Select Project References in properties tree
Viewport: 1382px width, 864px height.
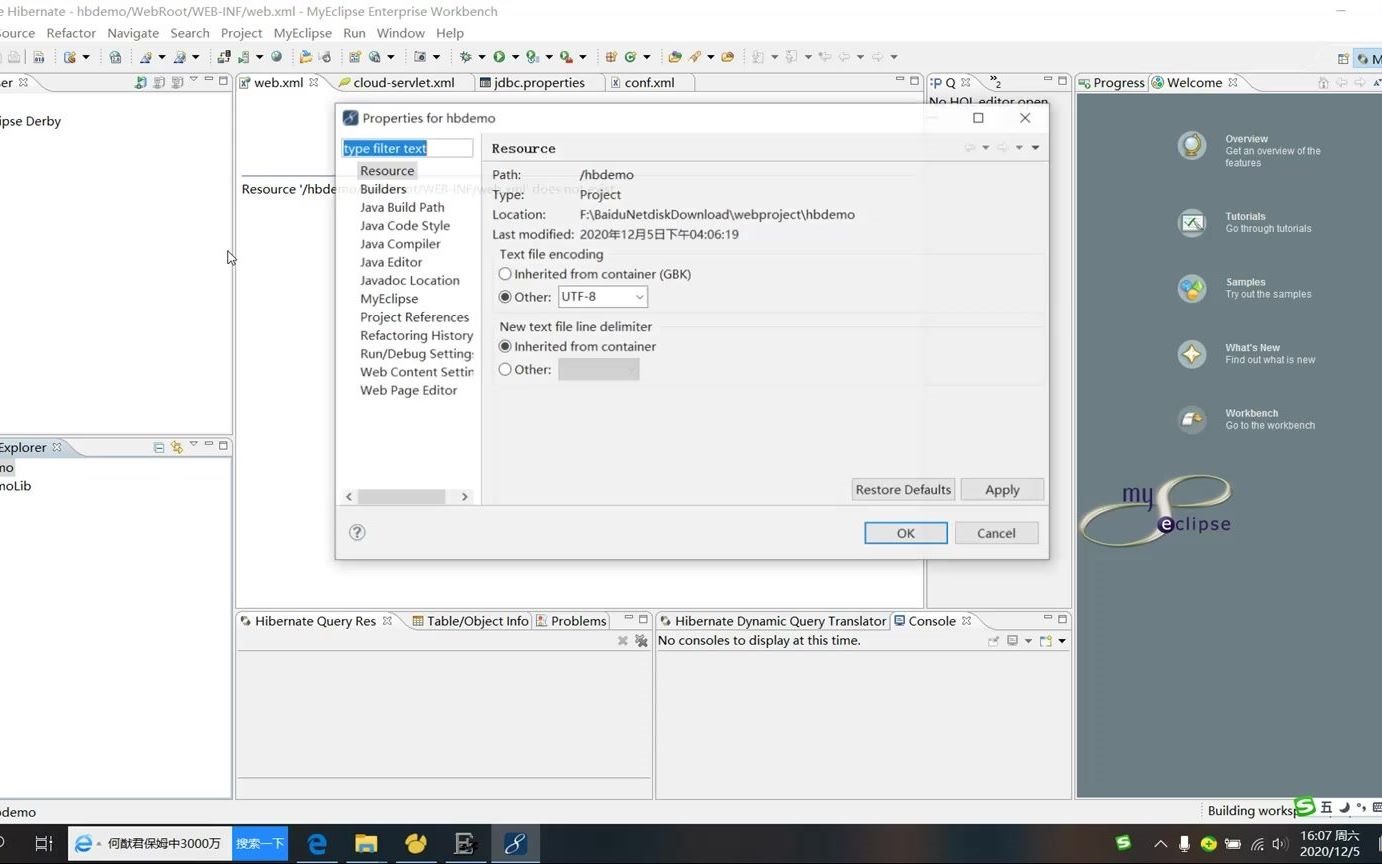pos(414,317)
